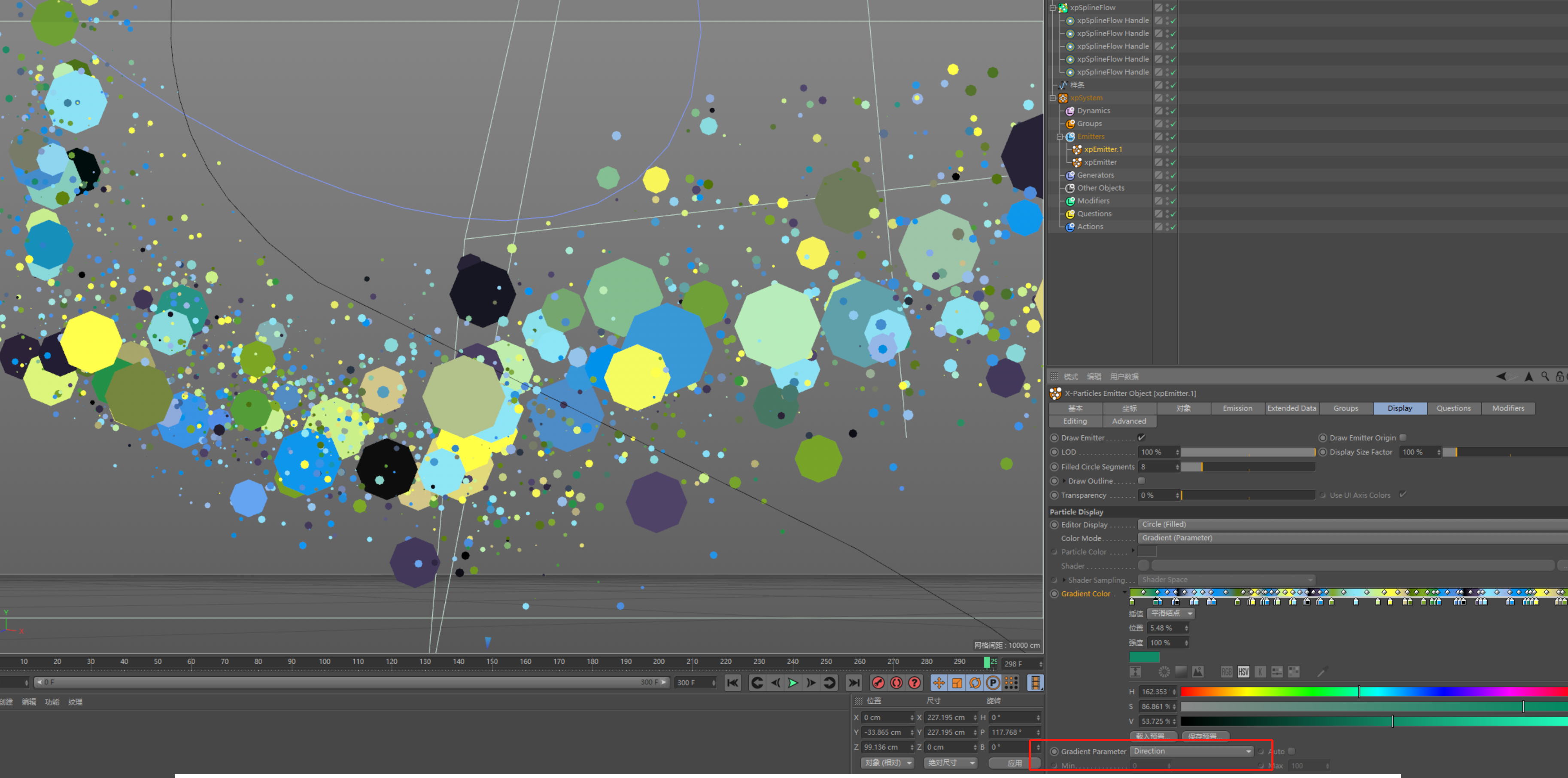The image size is (1568, 778).
Task: Switch color mode to RGB icon
Action: [x=1227, y=672]
